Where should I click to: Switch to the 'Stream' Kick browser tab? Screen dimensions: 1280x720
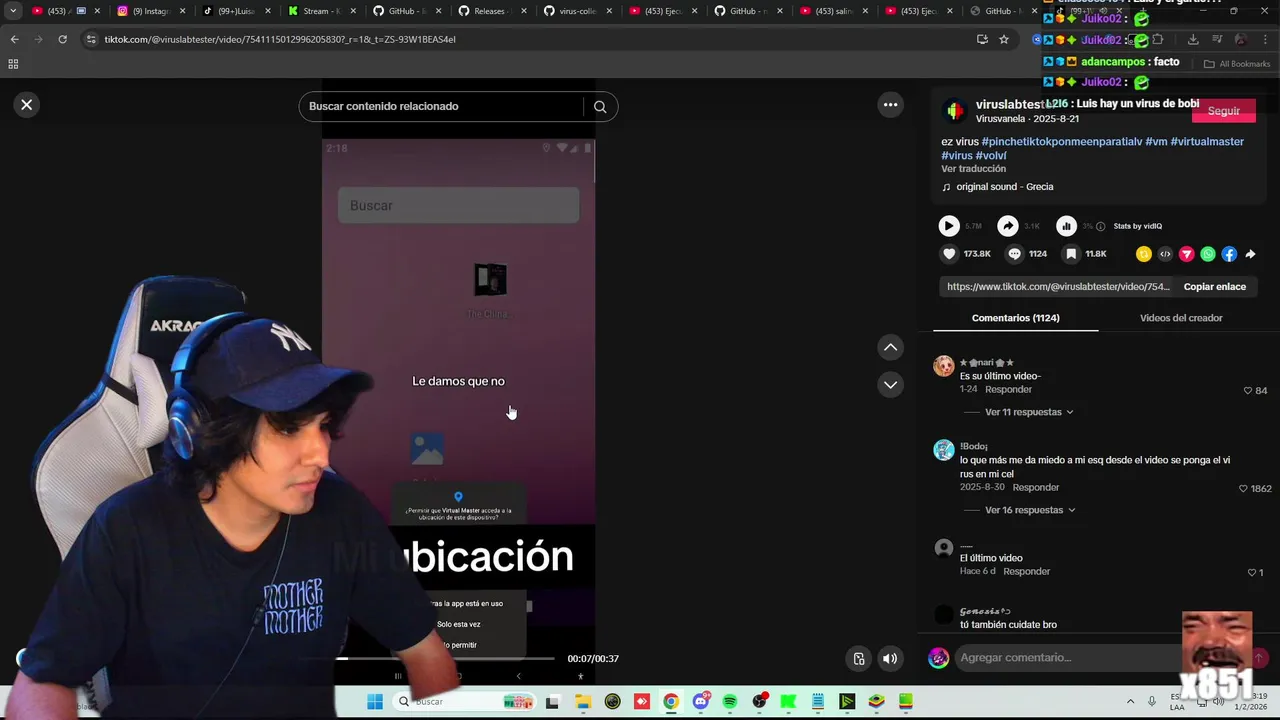pos(322,11)
